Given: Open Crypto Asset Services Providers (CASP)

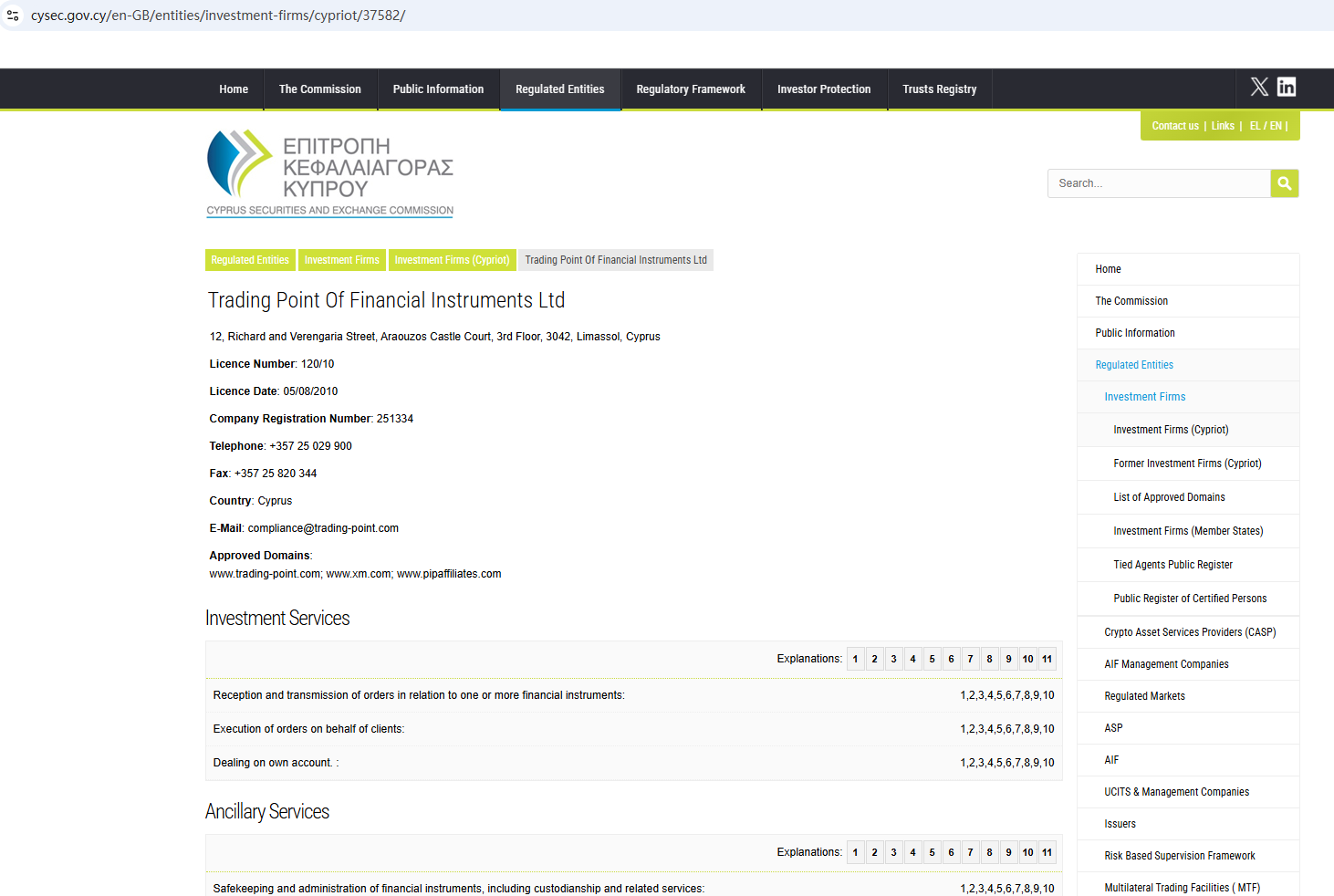Looking at the screenshot, I should click(1188, 632).
